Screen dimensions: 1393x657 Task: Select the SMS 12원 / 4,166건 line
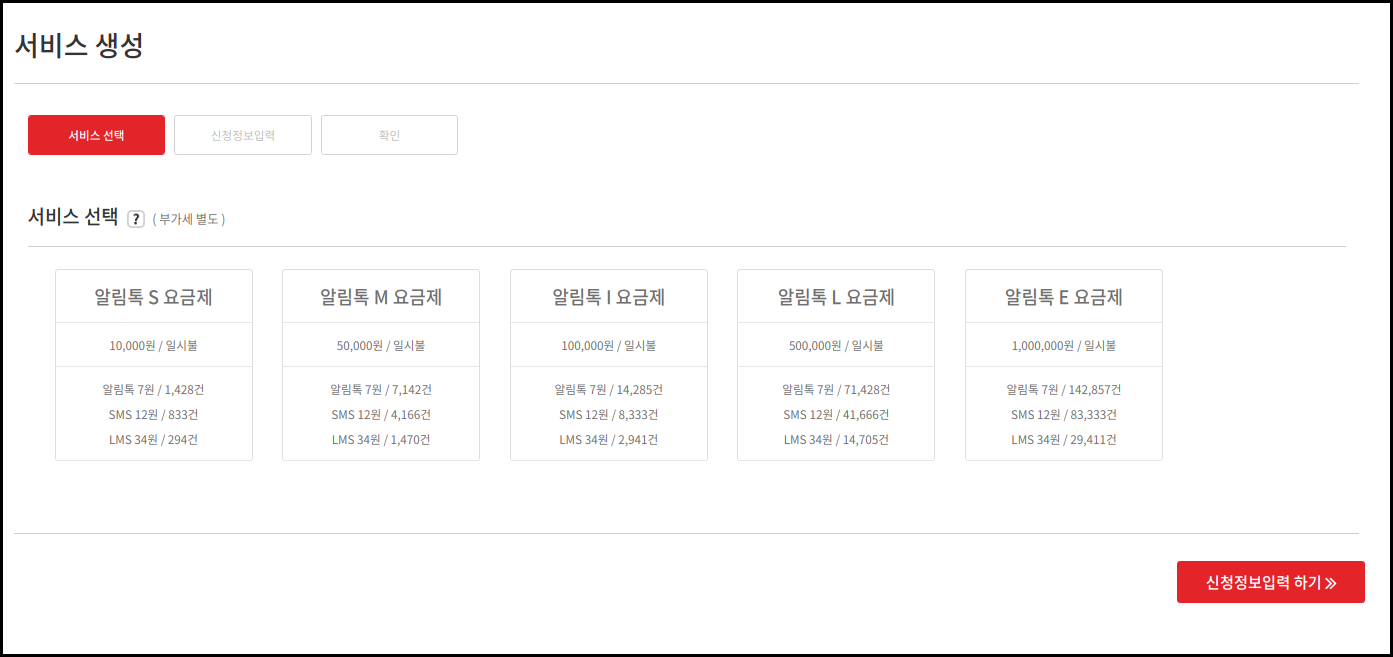[x=381, y=415]
